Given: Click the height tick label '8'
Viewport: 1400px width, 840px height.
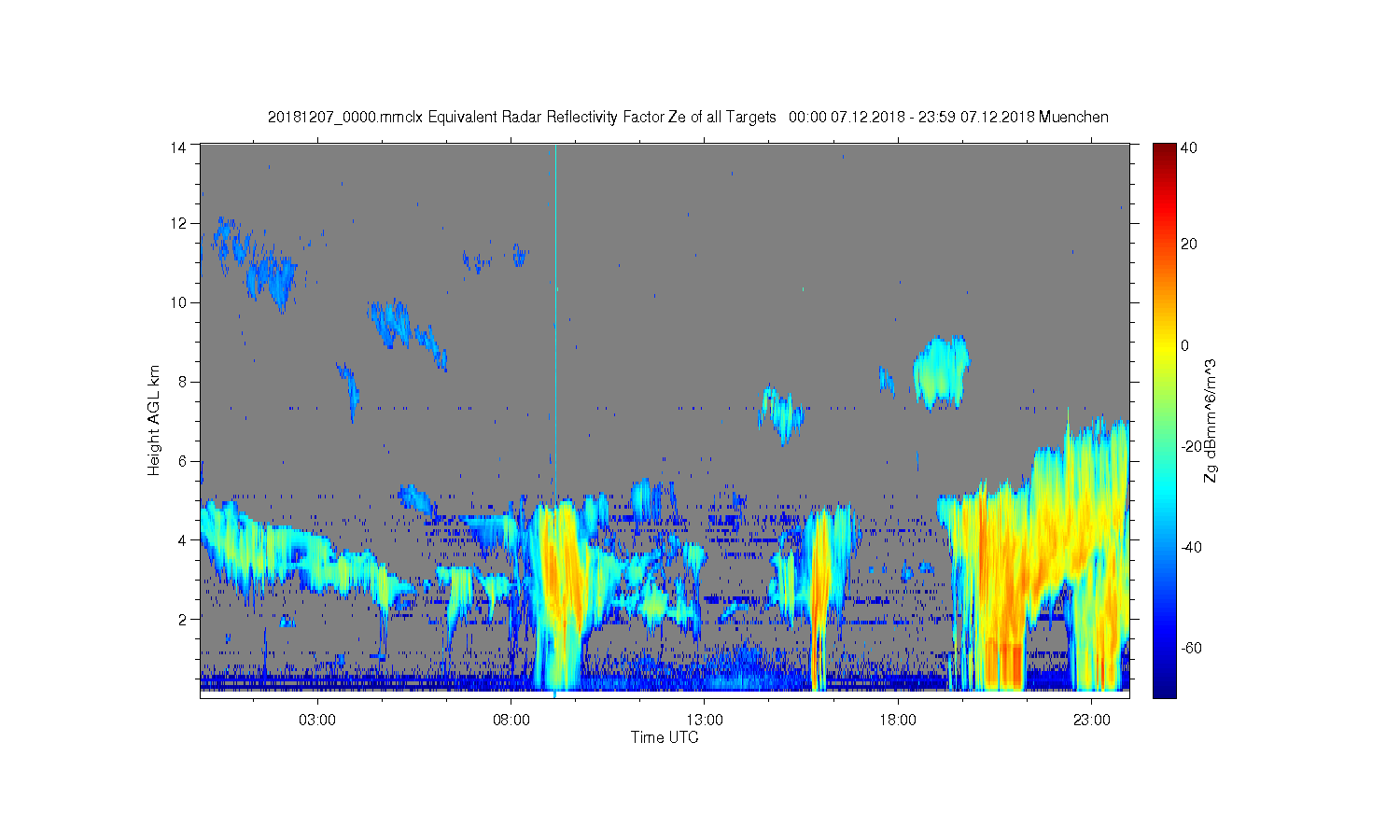Looking at the screenshot, I should click(x=183, y=382).
